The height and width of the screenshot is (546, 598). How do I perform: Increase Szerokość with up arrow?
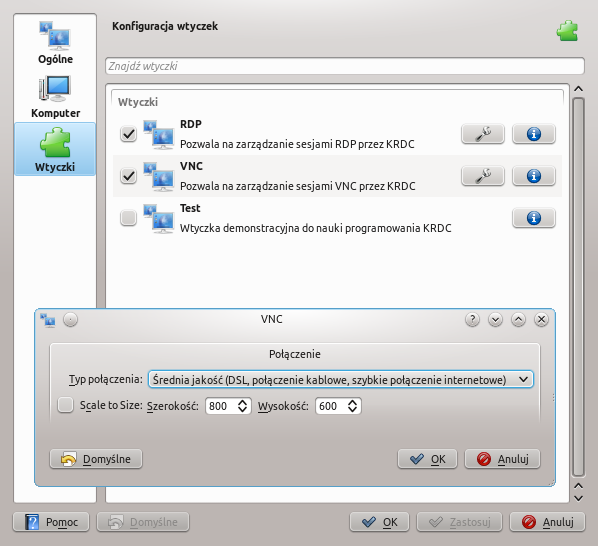click(x=243, y=402)
